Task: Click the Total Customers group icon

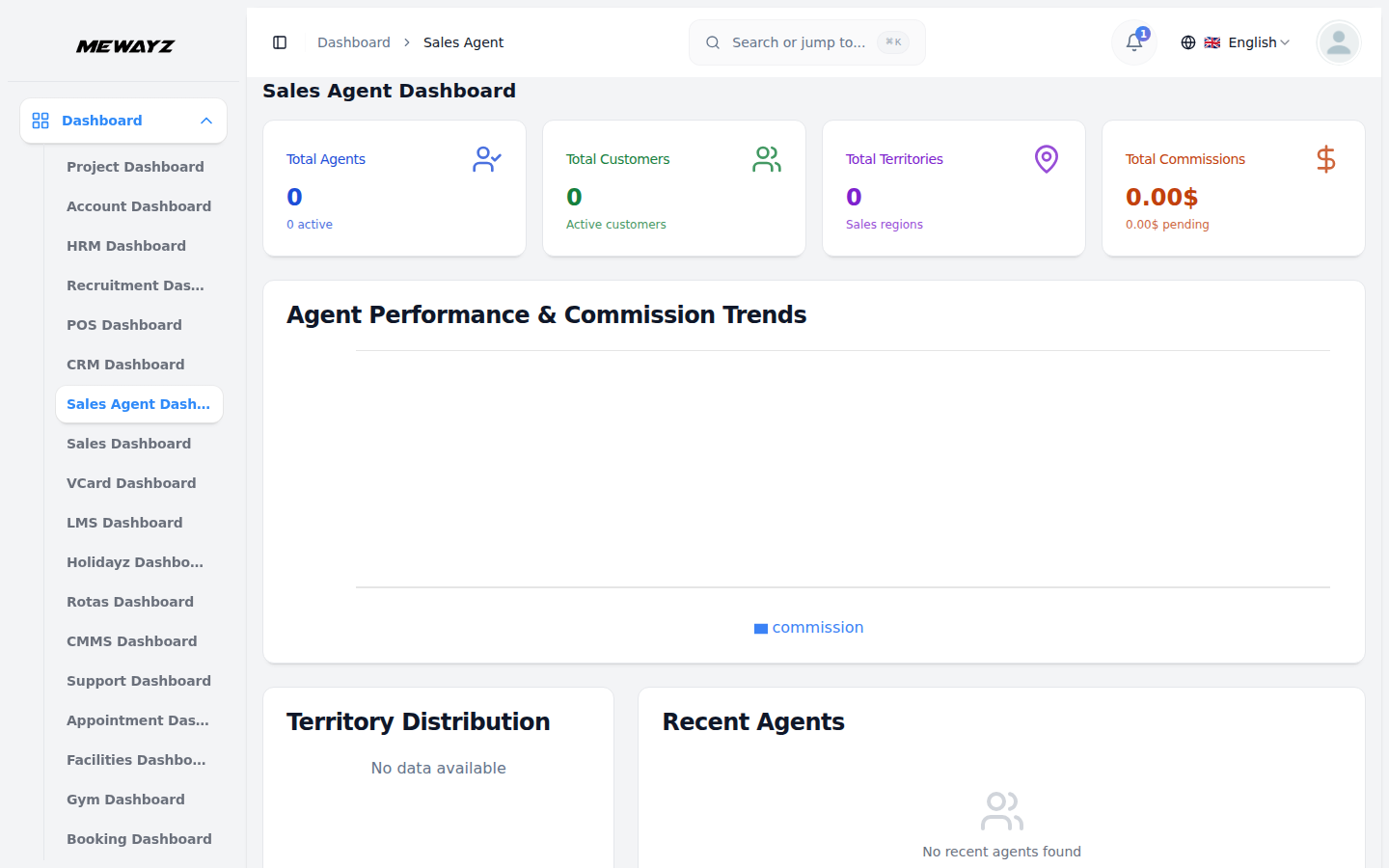Action: [x=766, y=159]
